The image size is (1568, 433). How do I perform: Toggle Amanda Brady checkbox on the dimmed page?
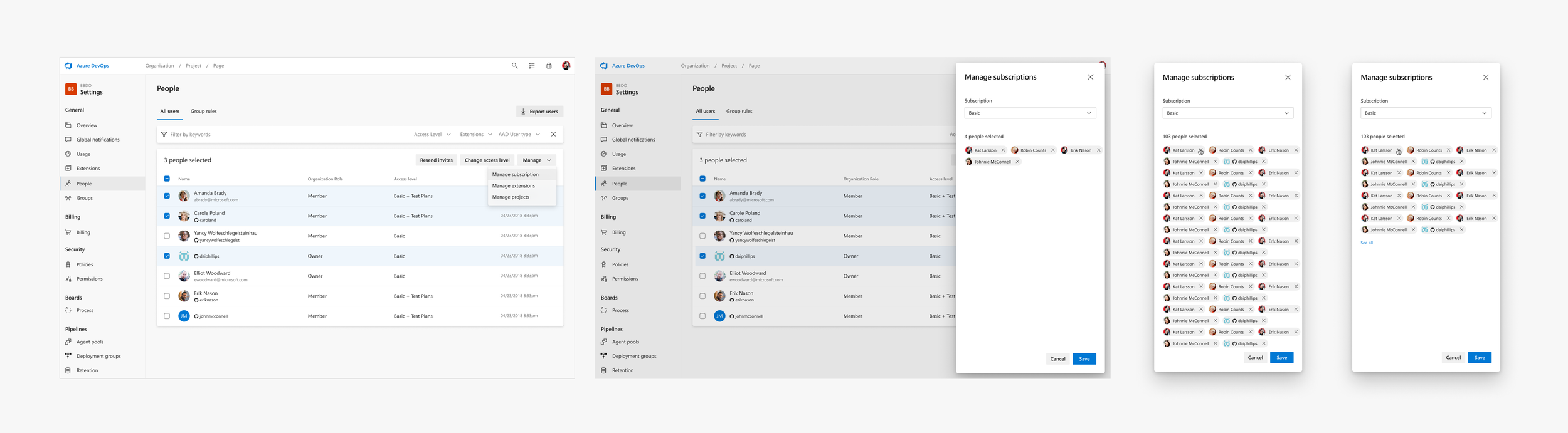tap(702, 196)
